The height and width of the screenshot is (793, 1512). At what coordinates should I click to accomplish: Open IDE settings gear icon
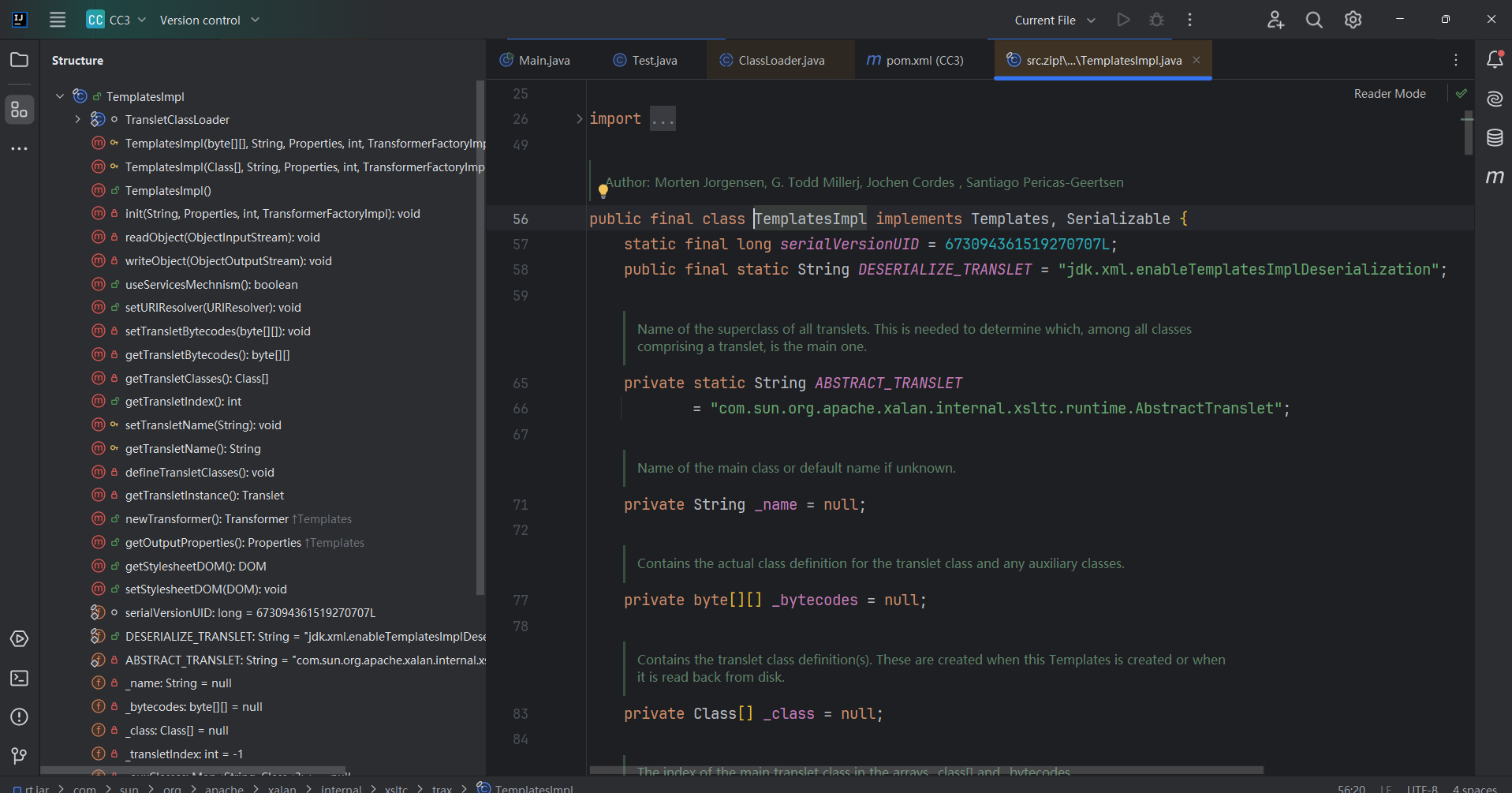pos(1353,20)
